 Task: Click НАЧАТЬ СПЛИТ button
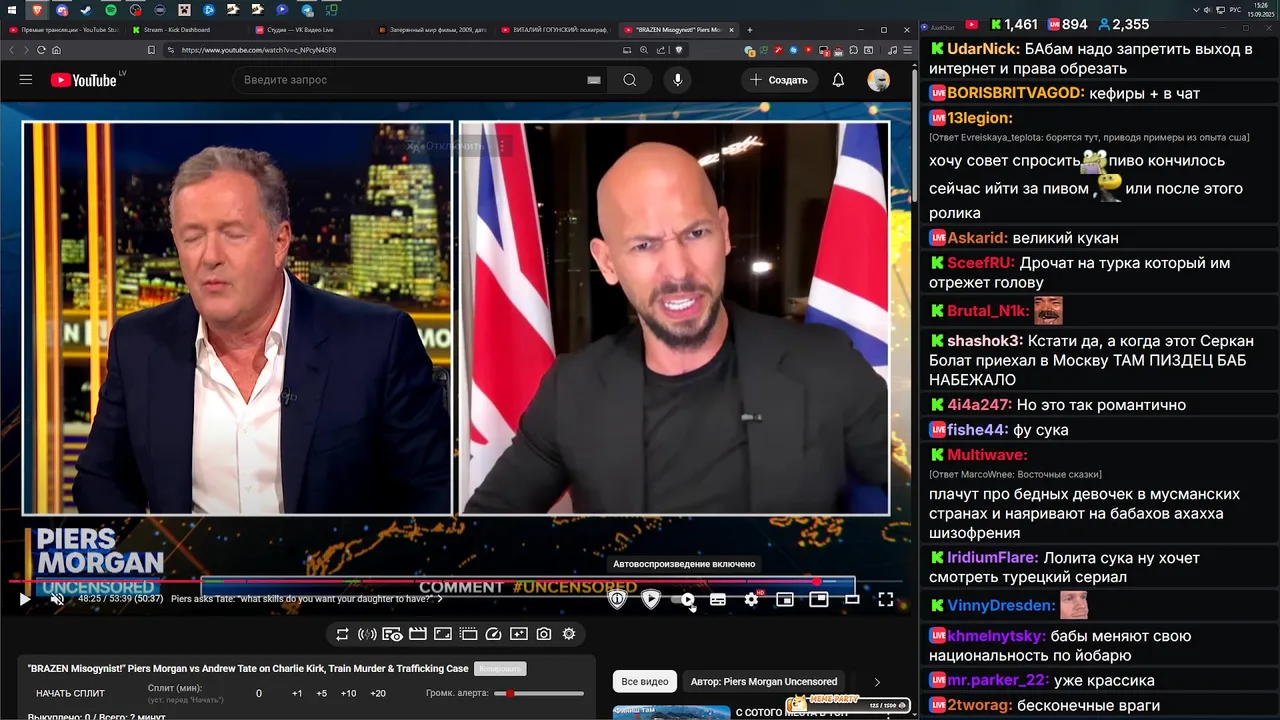(x=70, y=693)
